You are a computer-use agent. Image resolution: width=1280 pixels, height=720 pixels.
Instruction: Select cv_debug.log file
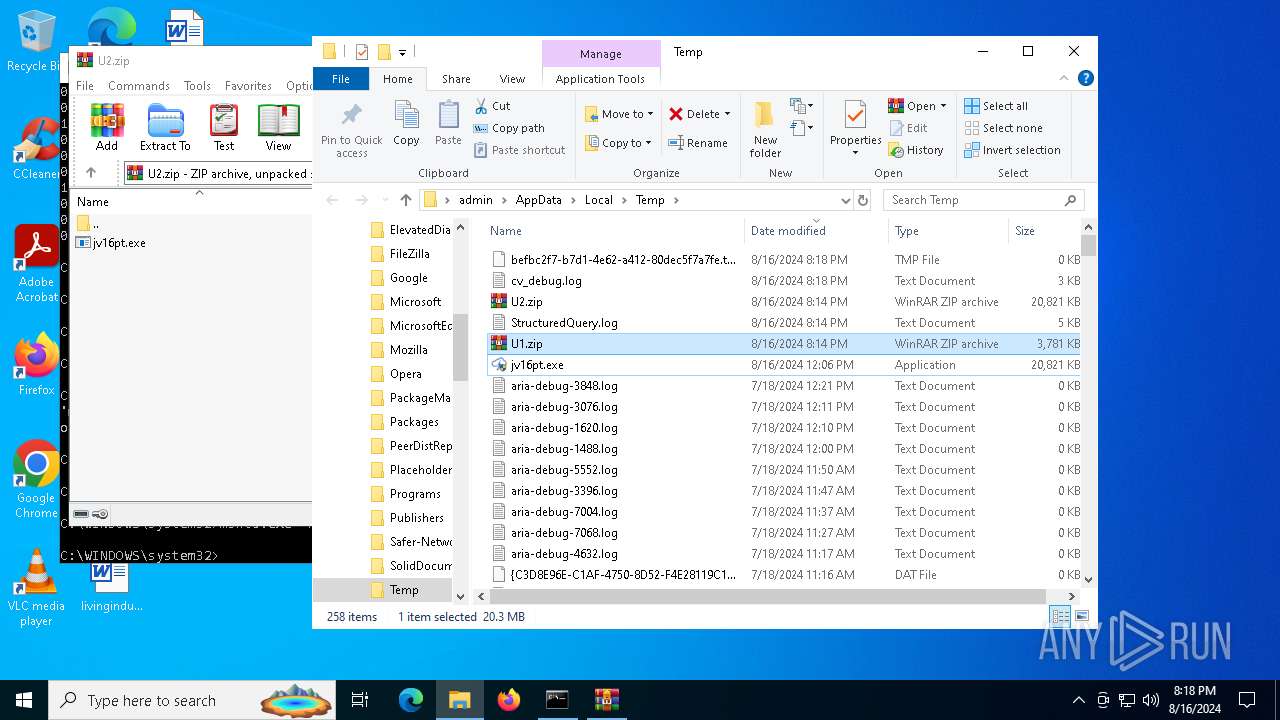tap(785, 281)
